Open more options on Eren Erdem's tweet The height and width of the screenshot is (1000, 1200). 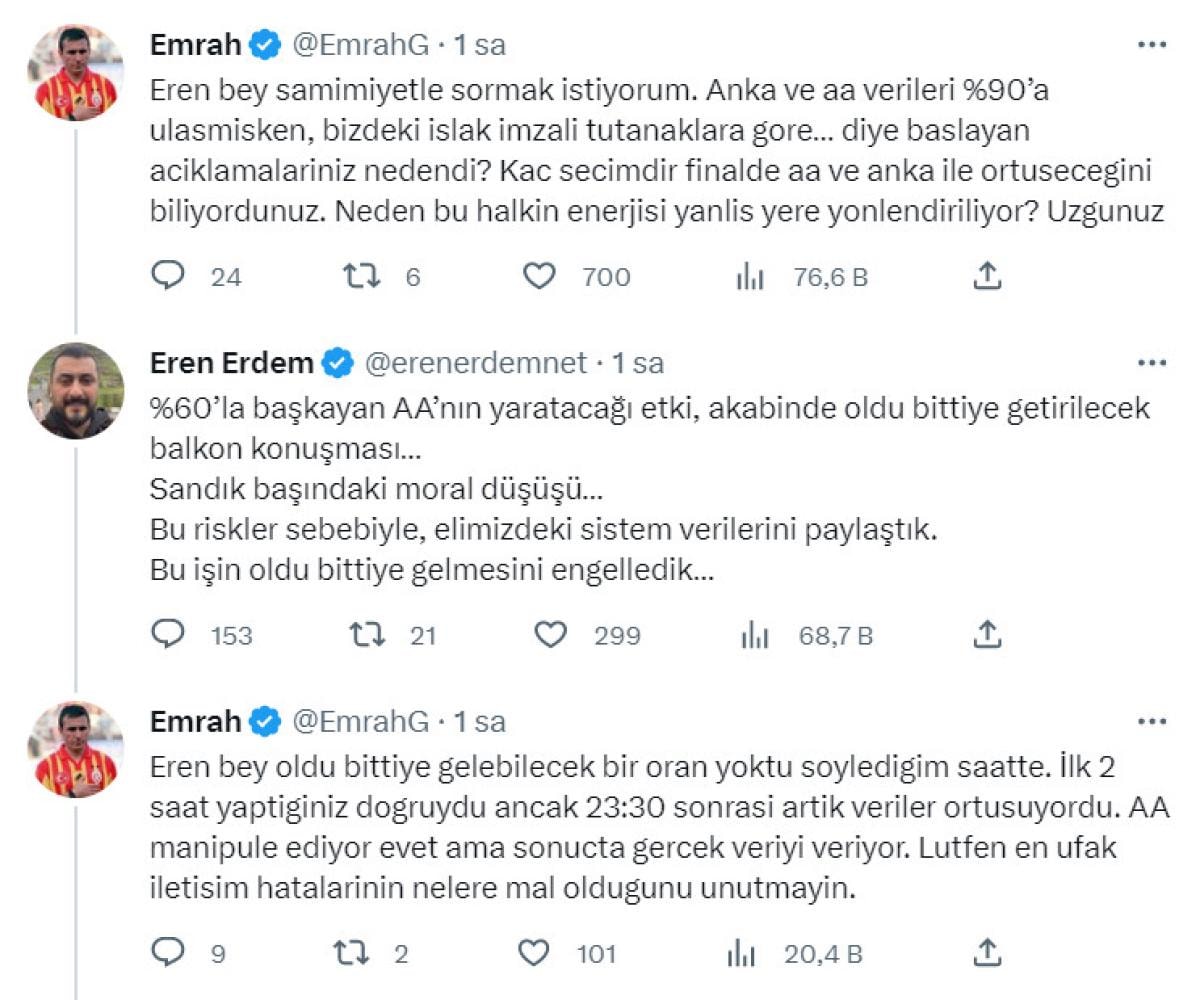(1152, 363)
